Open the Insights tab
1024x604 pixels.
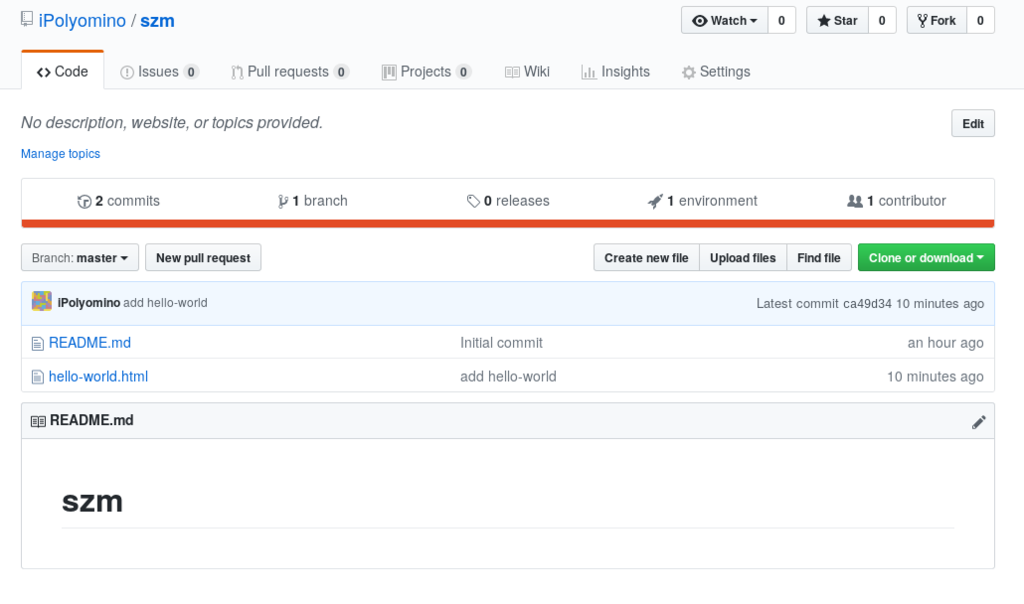tap(616, 71)
